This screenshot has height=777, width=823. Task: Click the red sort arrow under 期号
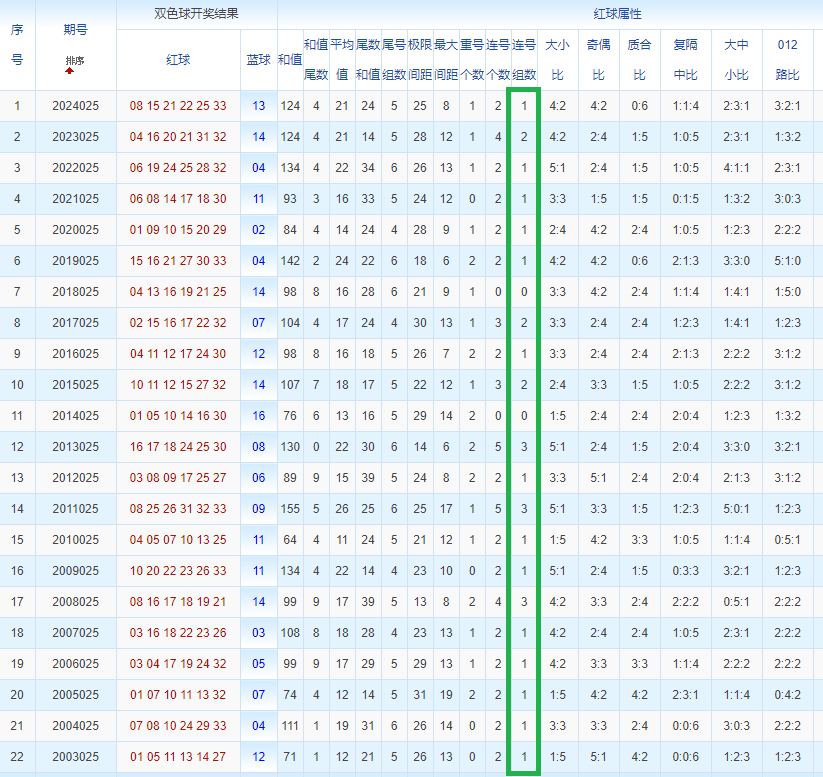(x=70, y=71)
